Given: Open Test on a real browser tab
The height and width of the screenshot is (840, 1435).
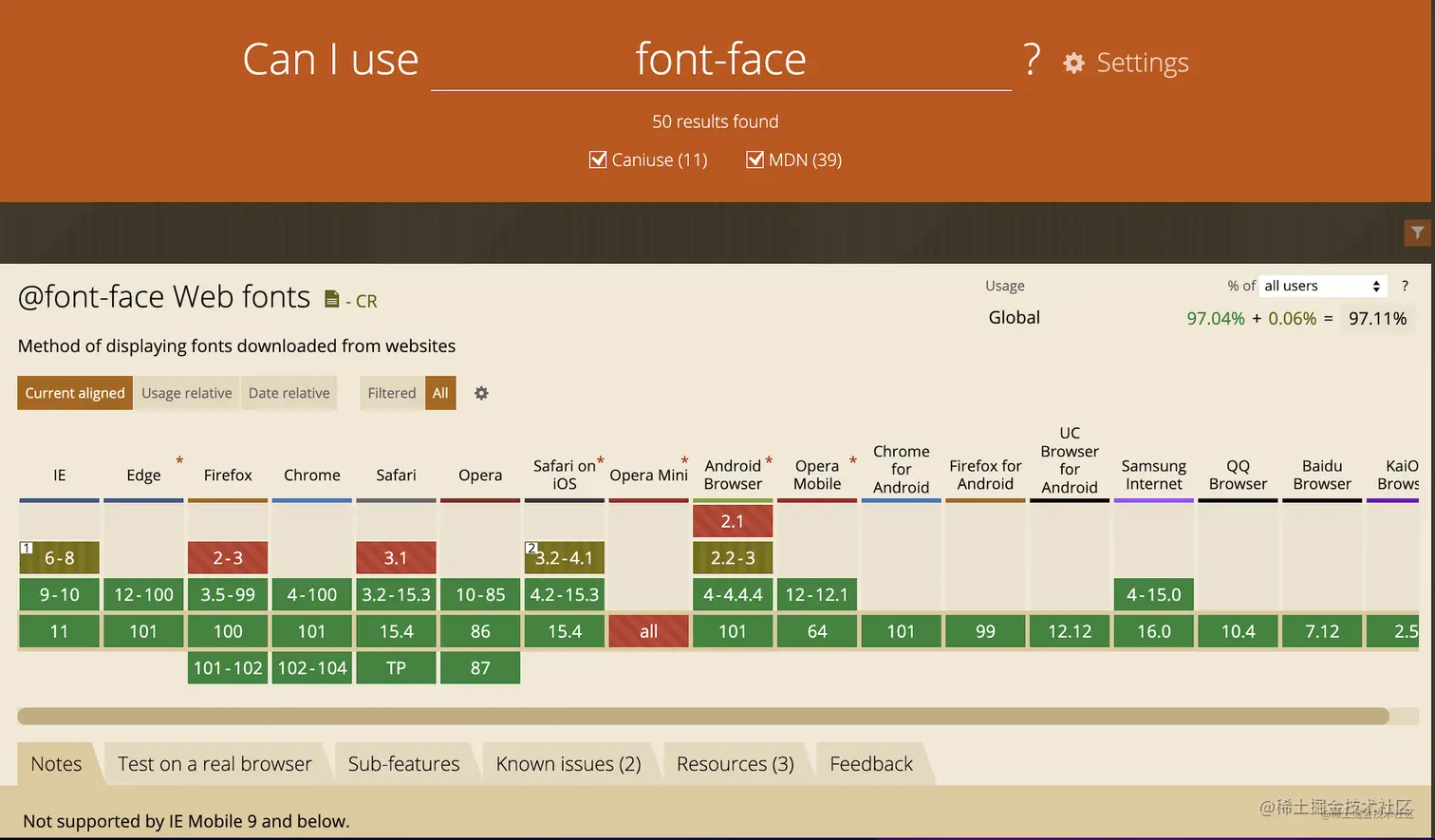Looking at the screenshot, I should (x=214, y=764).
